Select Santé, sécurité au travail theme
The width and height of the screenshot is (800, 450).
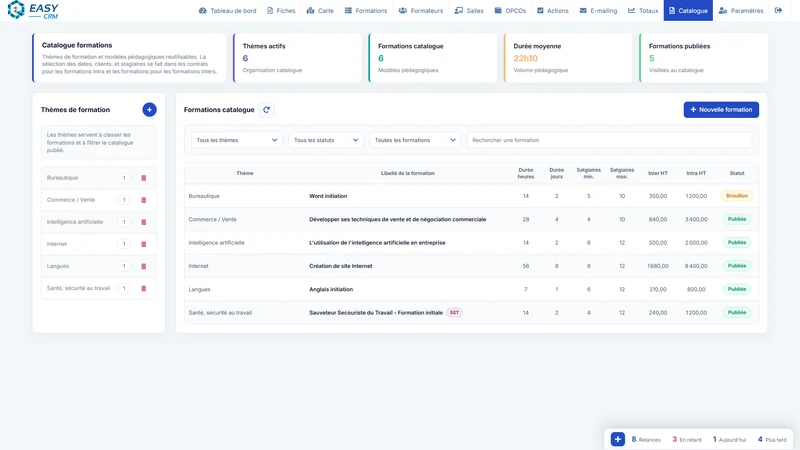pos(78,288)
